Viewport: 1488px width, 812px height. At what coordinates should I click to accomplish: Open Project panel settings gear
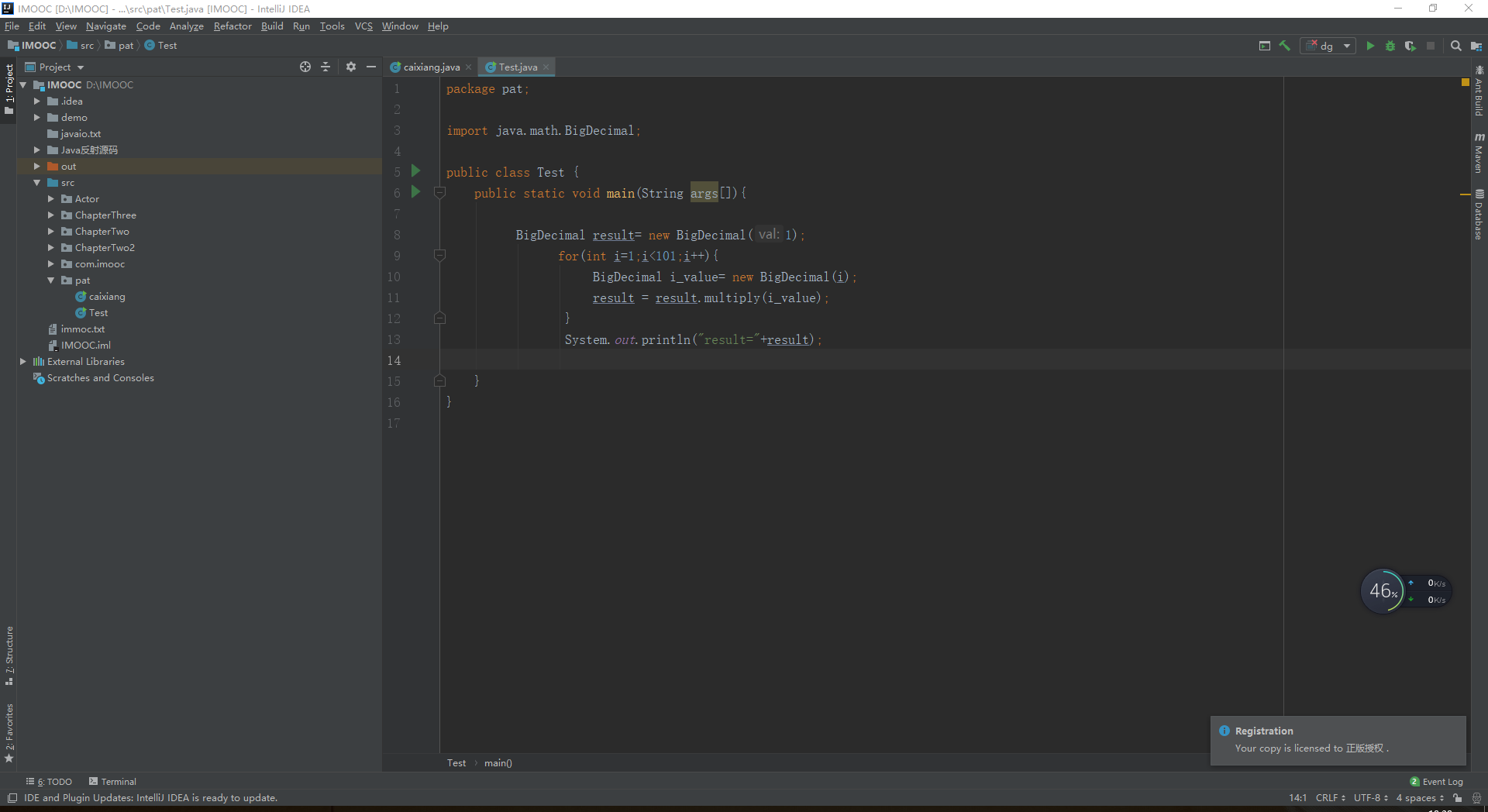[x=351, y=67]
